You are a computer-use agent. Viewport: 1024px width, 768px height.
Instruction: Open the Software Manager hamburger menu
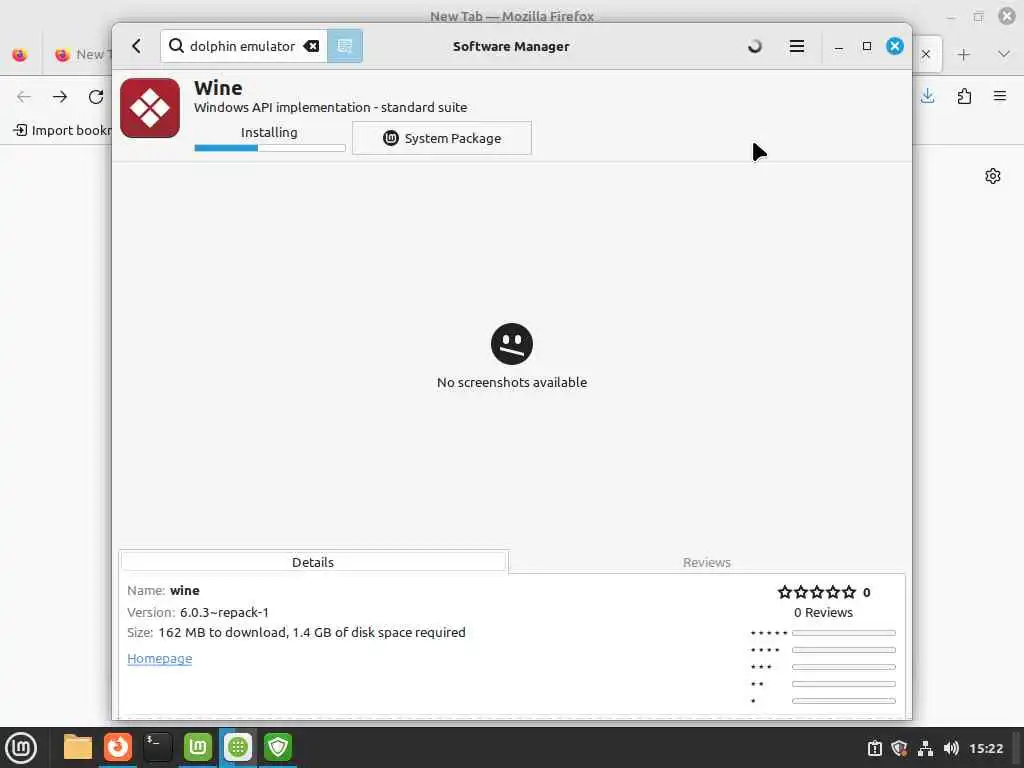[797, 46]
